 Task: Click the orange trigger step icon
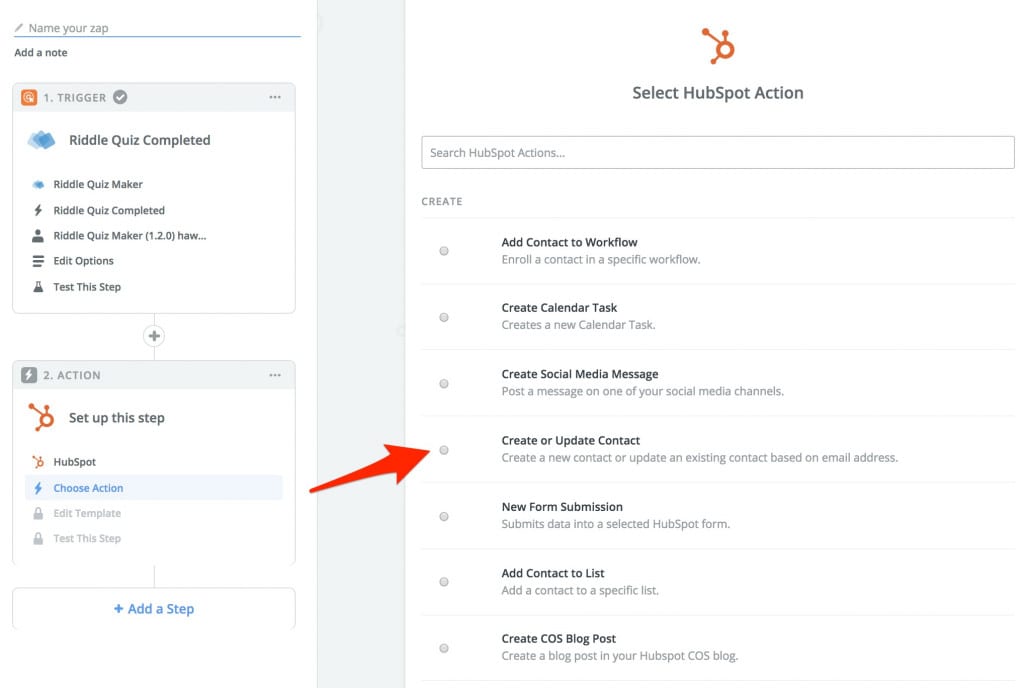[x=29, y=97]
